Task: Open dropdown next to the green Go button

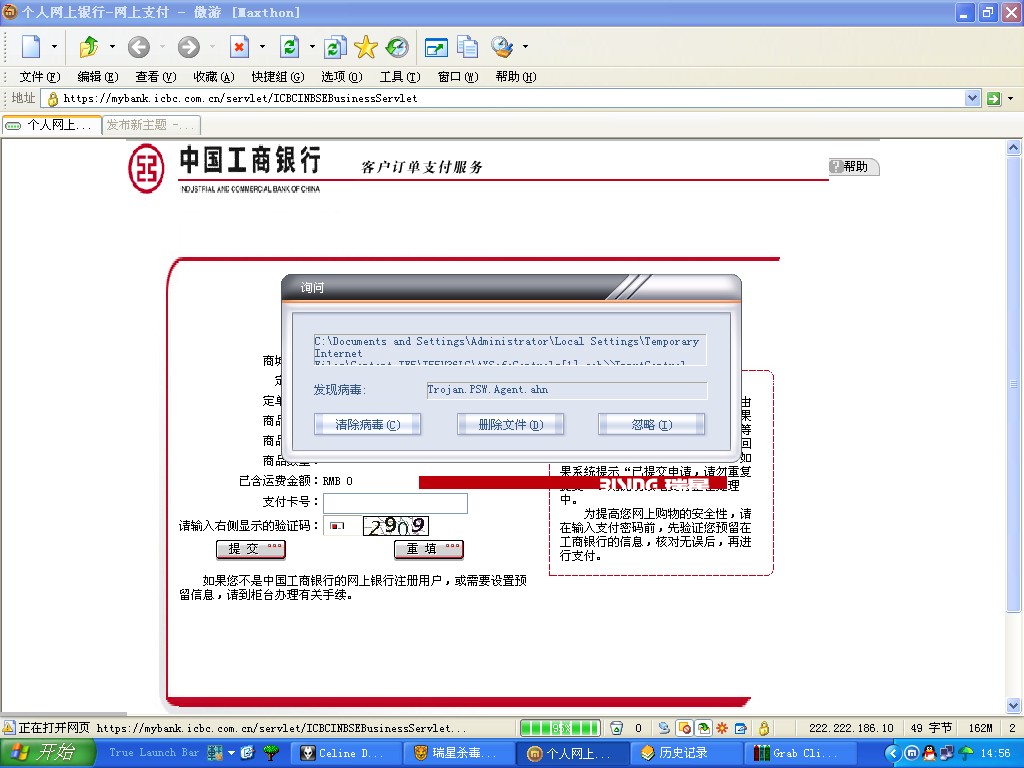Action: (x=1011, y=99)
